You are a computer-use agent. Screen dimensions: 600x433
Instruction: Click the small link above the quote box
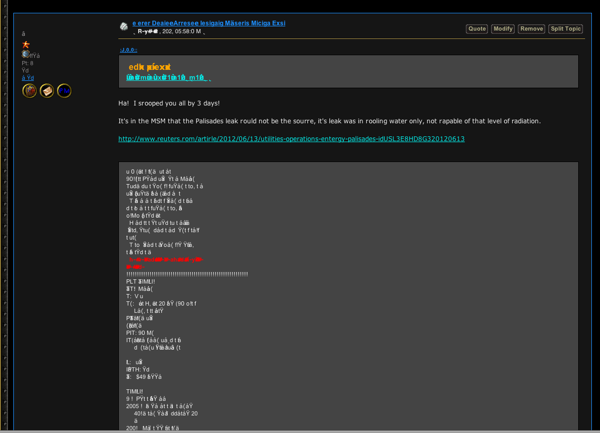click(128, 49)
